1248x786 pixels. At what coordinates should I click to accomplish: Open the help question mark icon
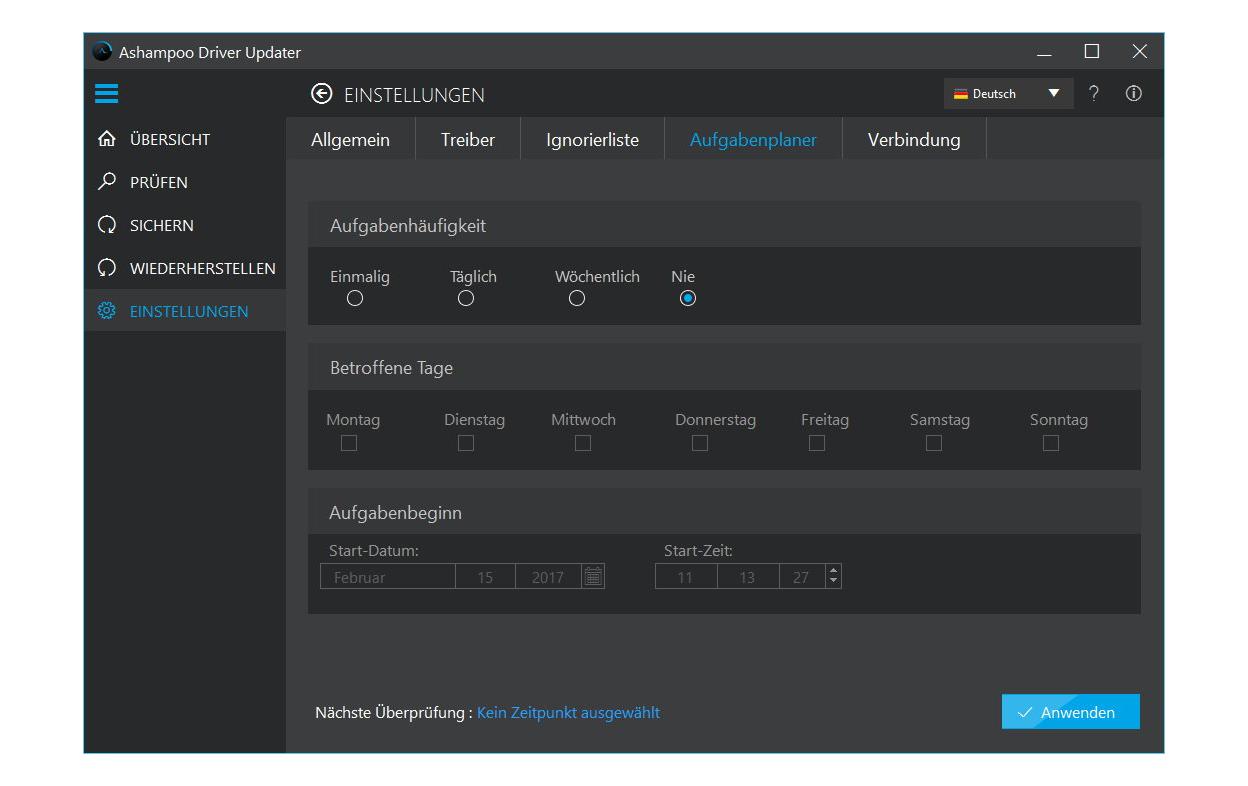coord(1094,94)
